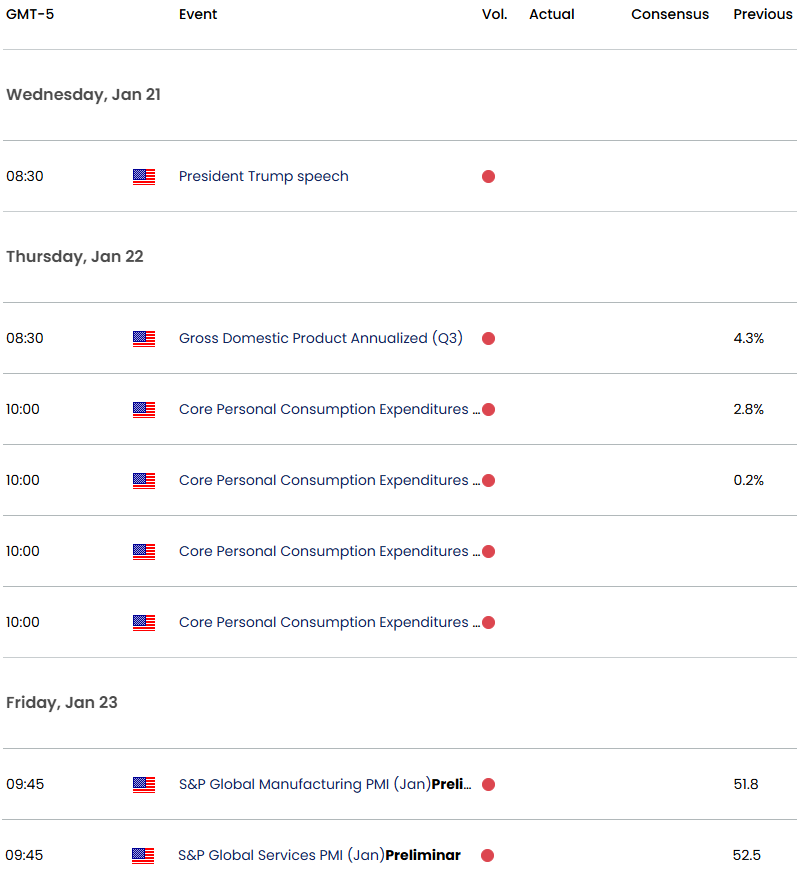The width and height of the screenshot is (797, 871).
Task: Open the Gross Domestic Product Annualized (Q3) event
Action: 320,339
